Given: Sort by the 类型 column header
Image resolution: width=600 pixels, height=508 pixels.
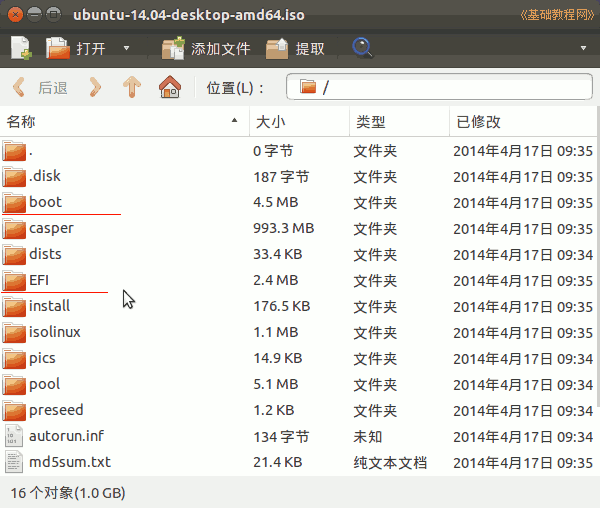Looking at the screenshot, I should point(399,122).
